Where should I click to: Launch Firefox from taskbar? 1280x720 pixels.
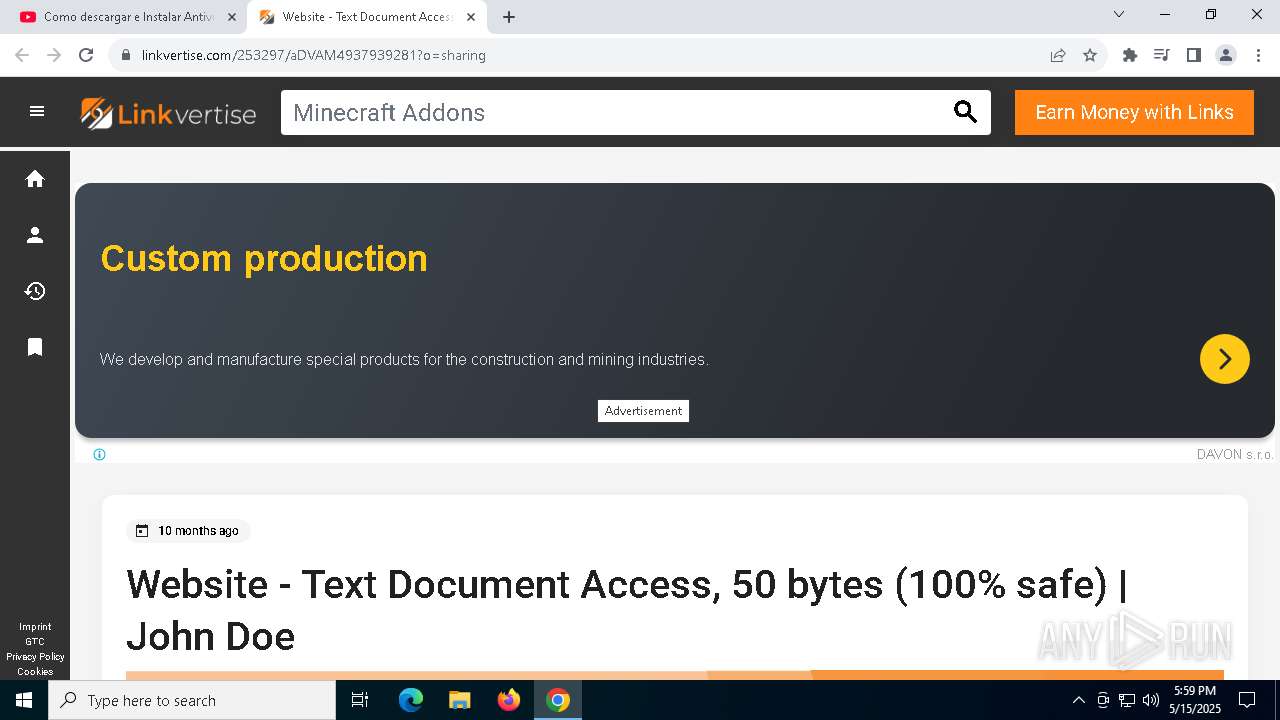[509, 700]
